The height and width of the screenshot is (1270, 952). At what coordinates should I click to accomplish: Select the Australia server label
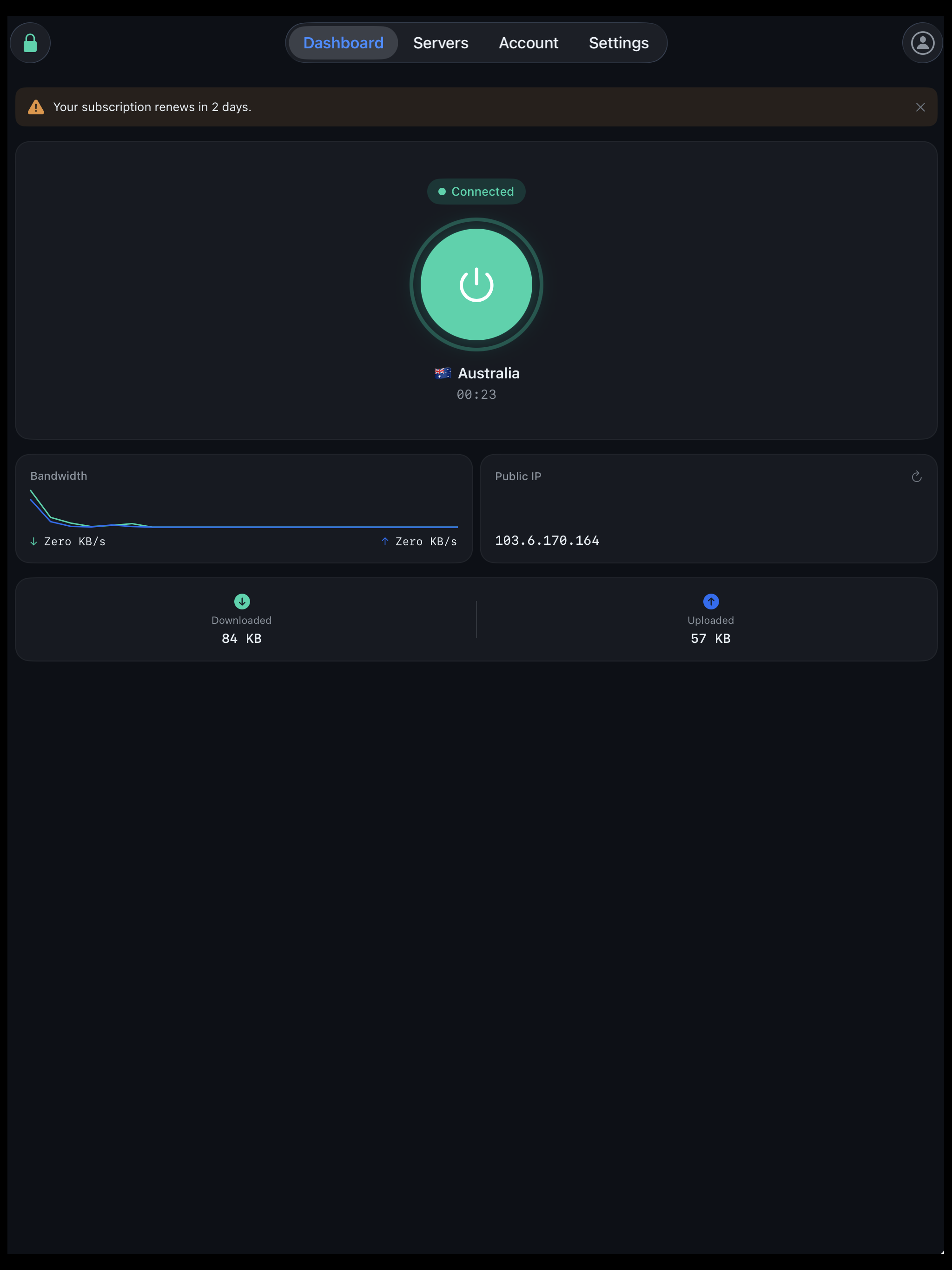point(489,373)
